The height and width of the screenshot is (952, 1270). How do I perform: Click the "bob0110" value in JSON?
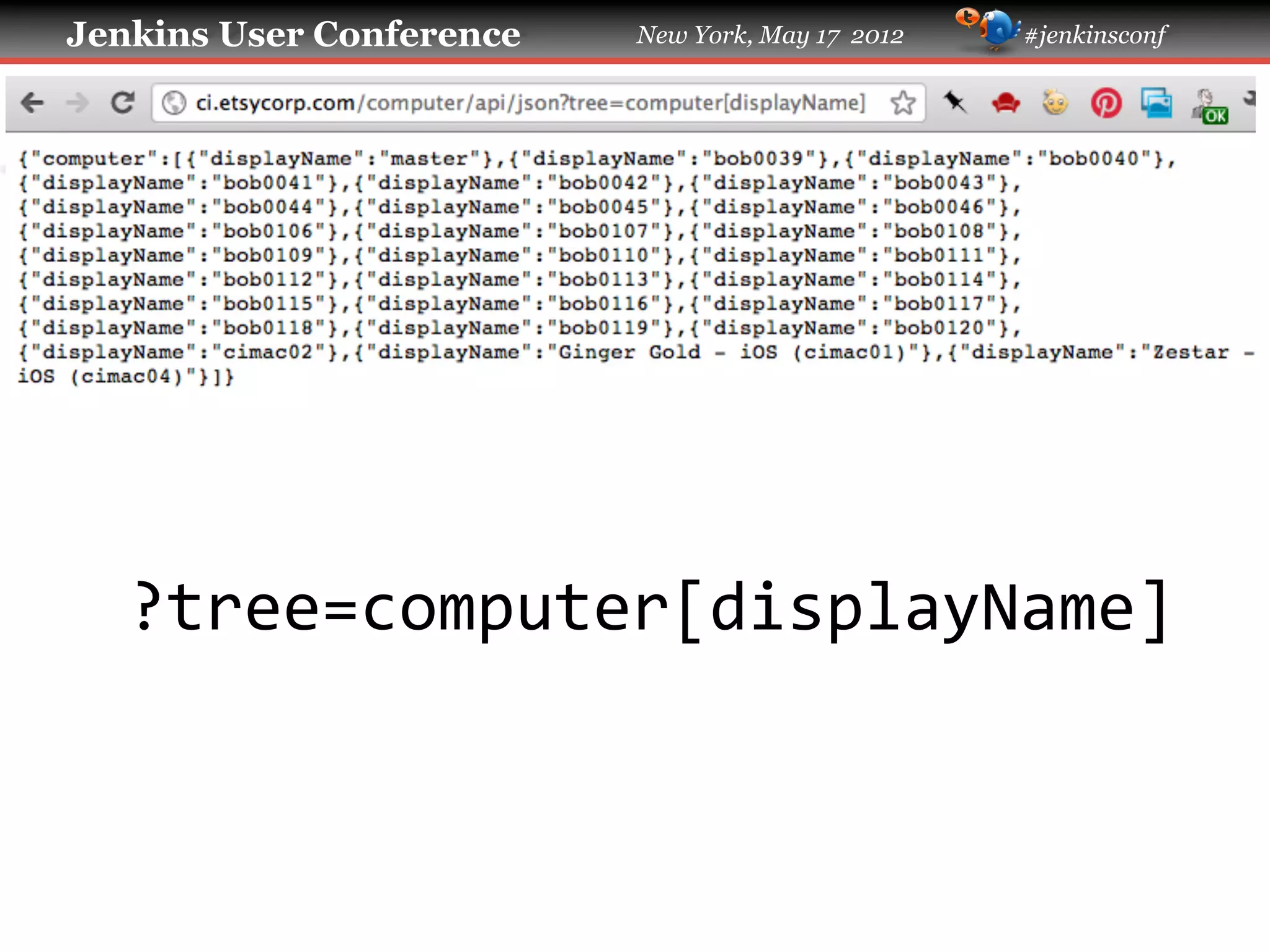click(x=610, y=255)
